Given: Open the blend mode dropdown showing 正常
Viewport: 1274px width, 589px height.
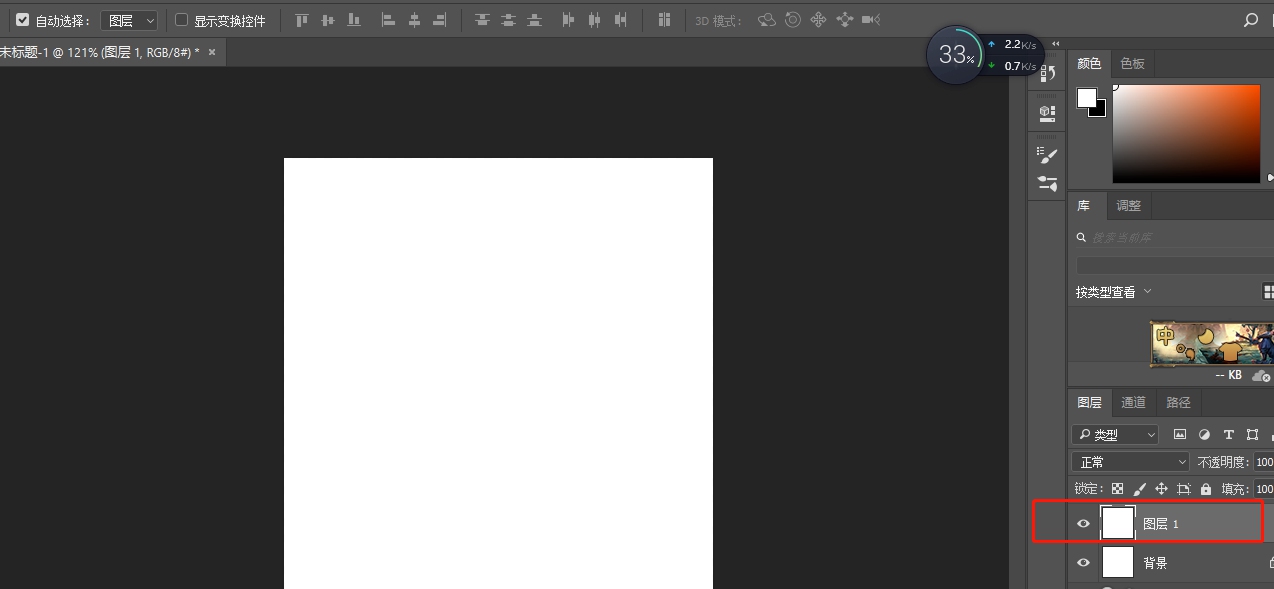Looking at the screenshot, I should click(1130, 461).
